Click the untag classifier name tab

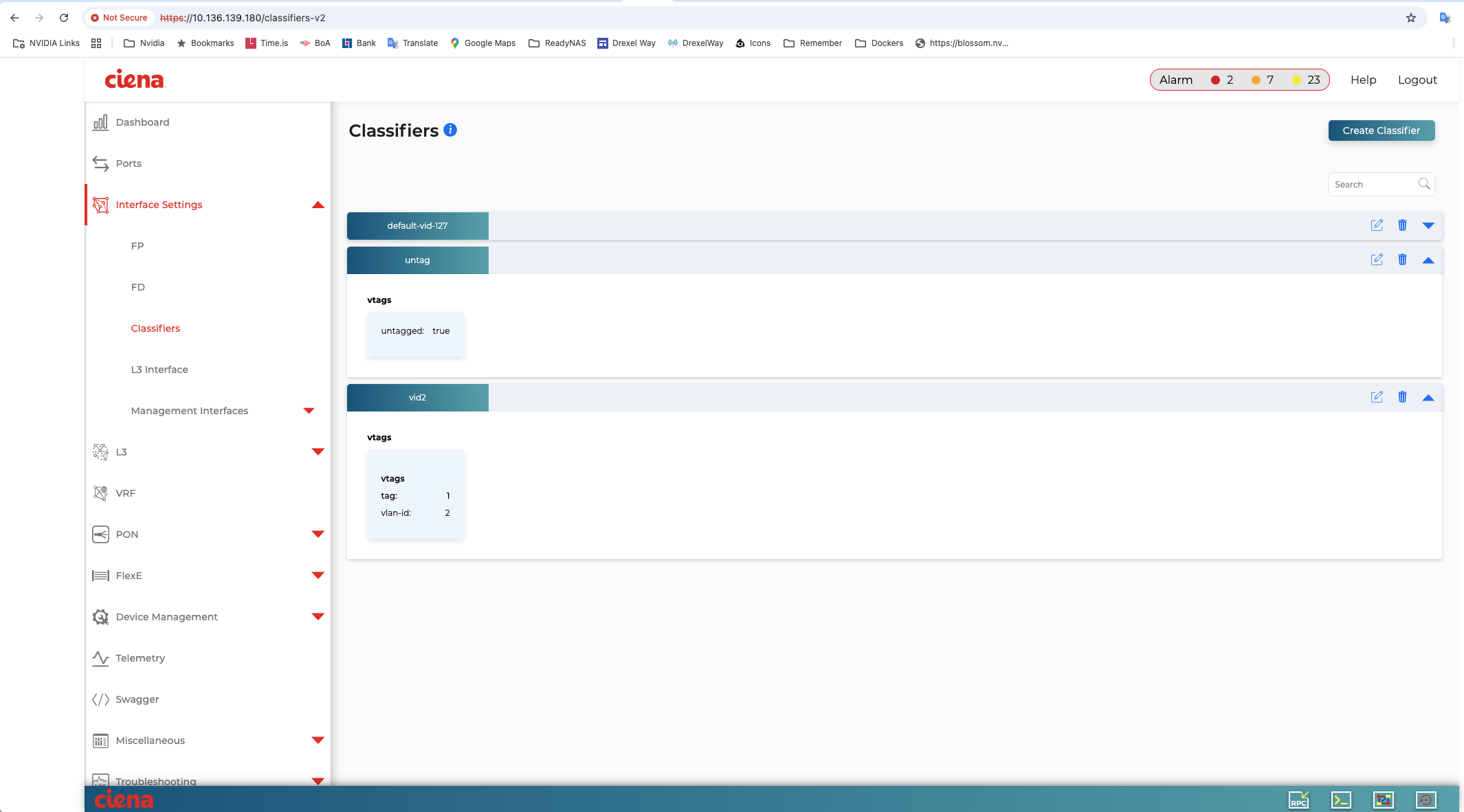point(417,260)
